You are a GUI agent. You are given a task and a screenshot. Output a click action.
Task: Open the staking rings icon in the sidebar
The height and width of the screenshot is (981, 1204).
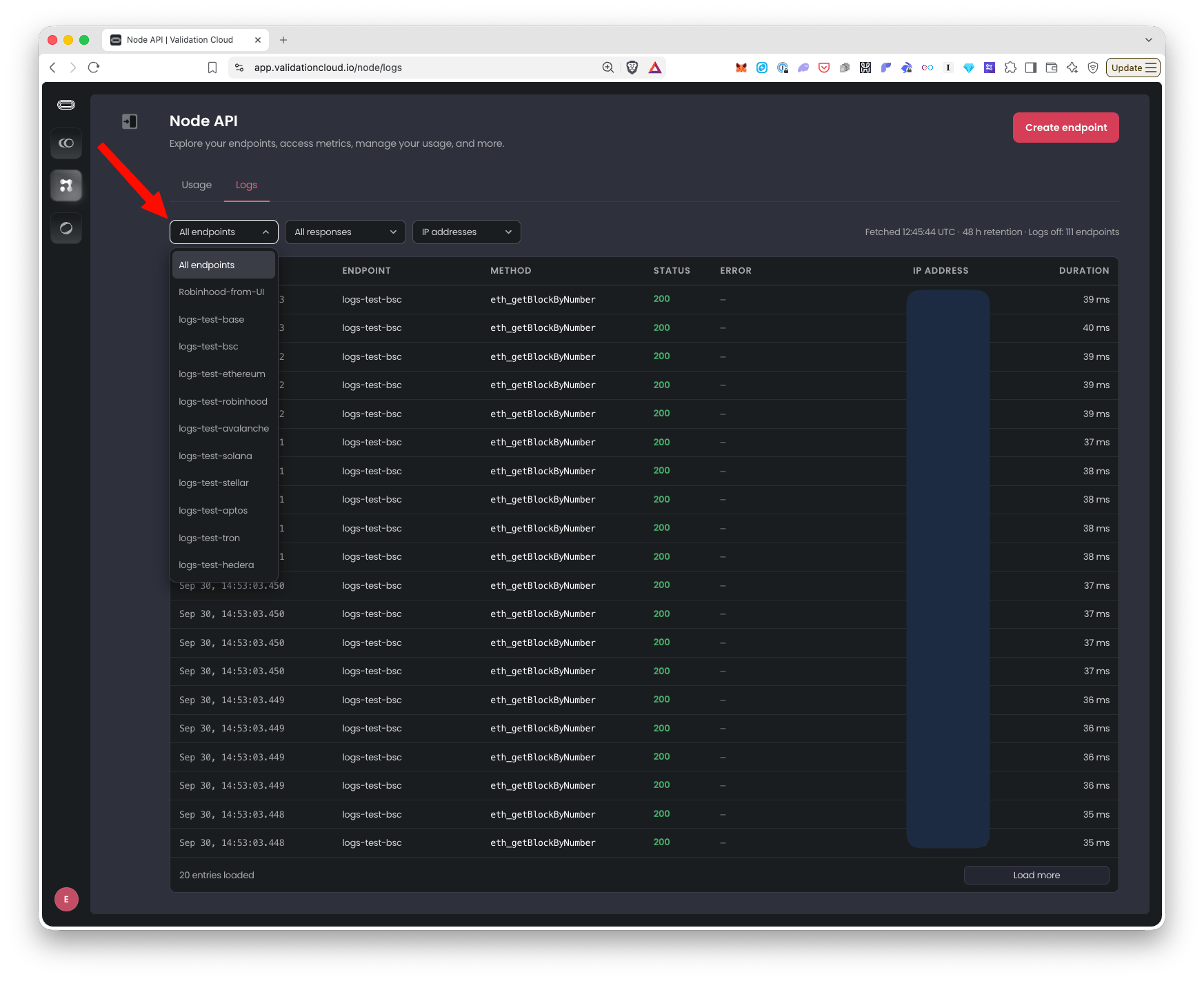[x=66, y=143]
